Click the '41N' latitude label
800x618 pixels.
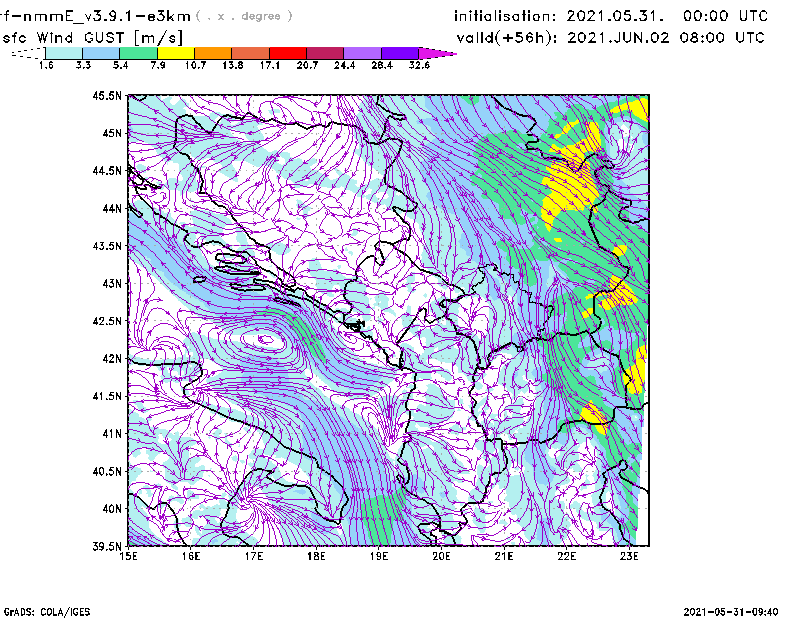[112, 434]
